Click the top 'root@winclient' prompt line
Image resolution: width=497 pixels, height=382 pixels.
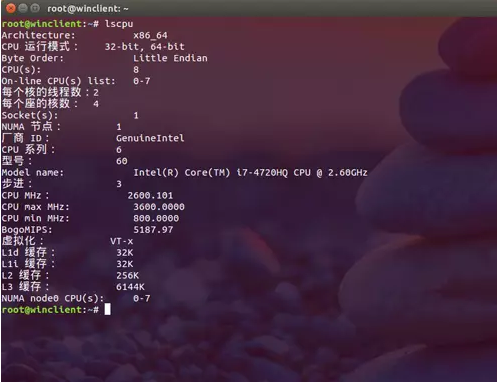(x=50, y=24)
